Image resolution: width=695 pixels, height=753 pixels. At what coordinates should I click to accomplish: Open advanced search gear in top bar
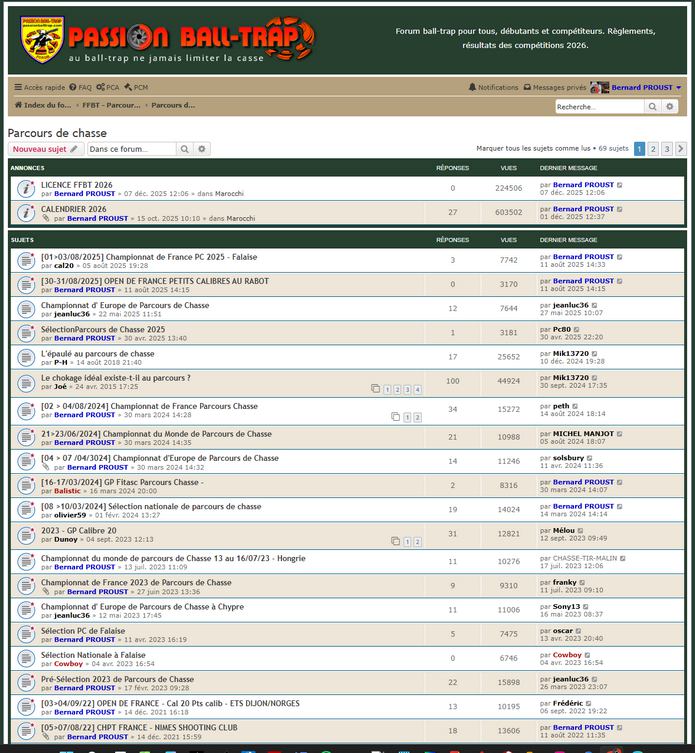[x=671, y=106]
